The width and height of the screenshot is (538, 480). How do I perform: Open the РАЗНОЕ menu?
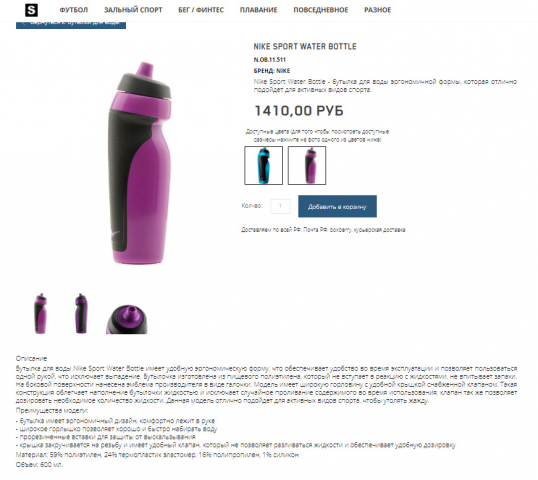377,10
